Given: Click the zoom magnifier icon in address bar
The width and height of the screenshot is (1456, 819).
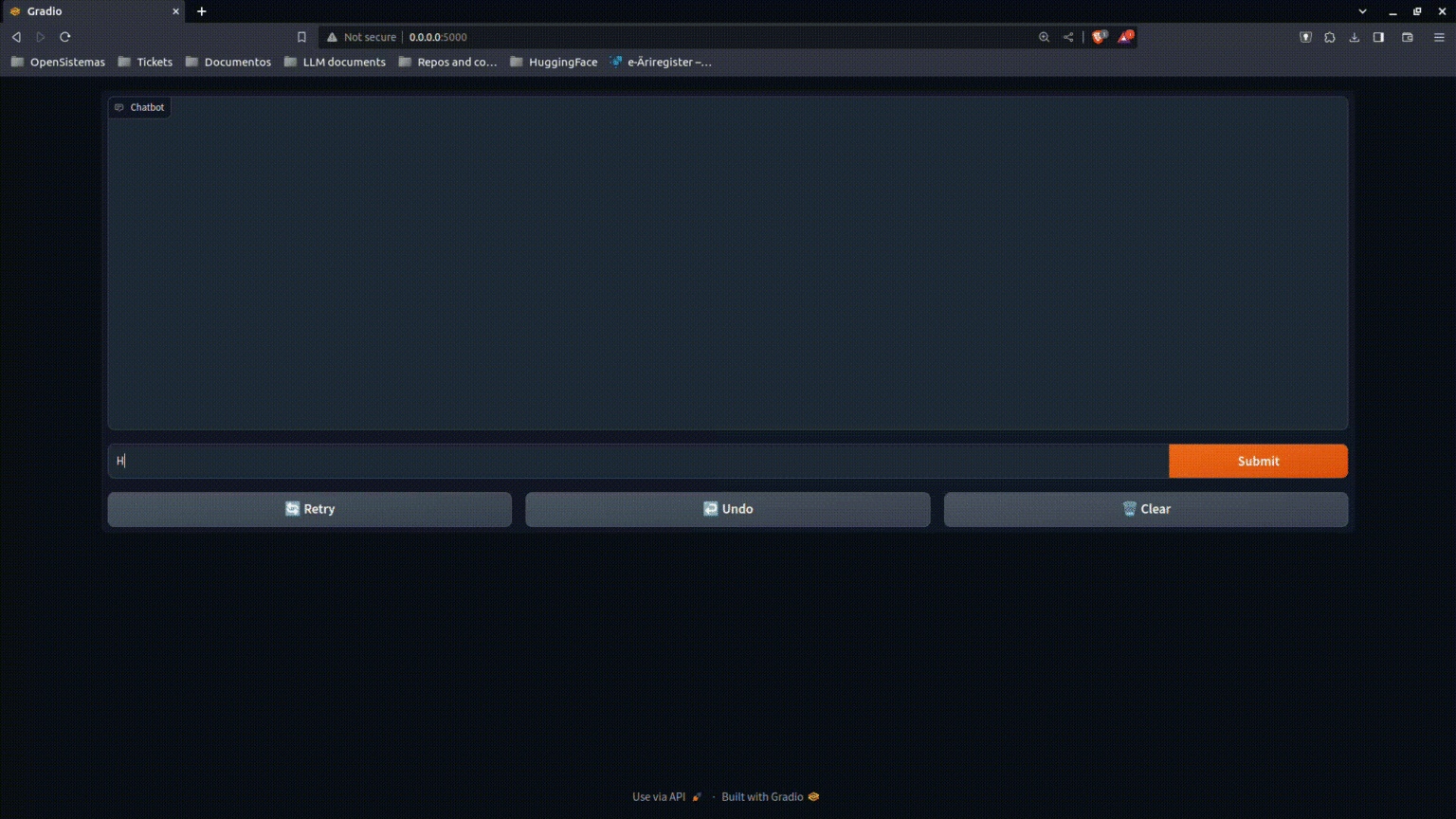Looking at the screenshot, I should click(x=1044, y=37).
